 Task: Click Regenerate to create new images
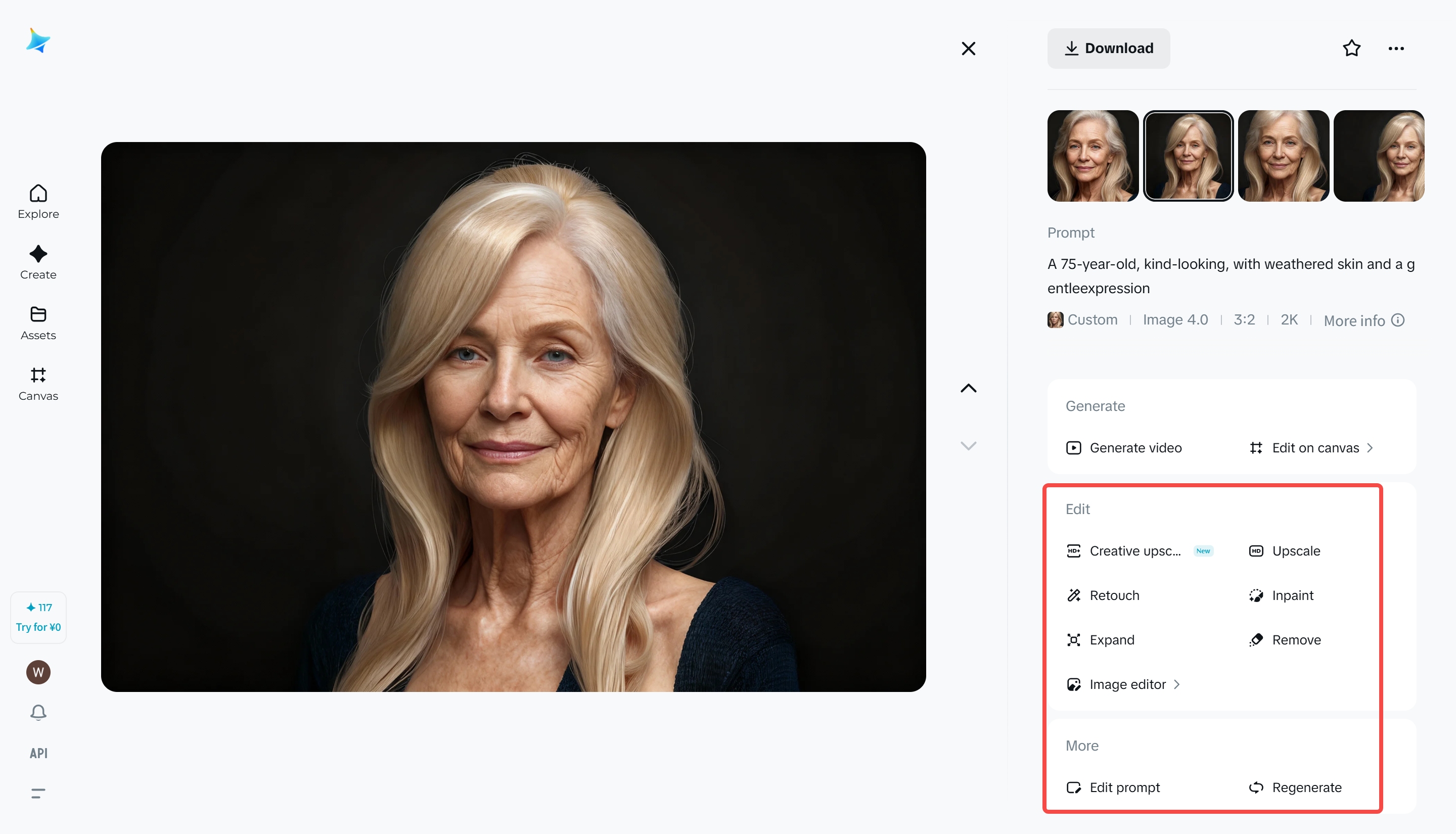pyautogui.click(x=1306, y=787)
